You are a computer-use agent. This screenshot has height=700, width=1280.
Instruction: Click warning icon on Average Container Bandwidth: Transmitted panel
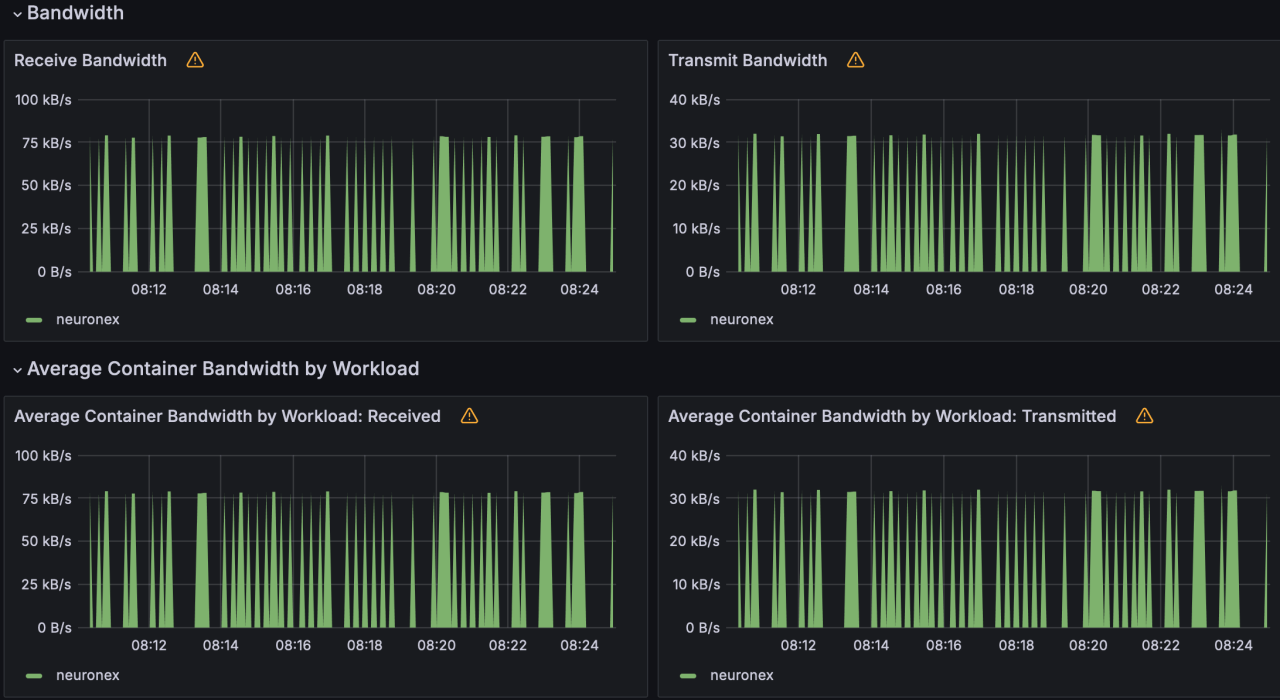tap(1145, 416)
